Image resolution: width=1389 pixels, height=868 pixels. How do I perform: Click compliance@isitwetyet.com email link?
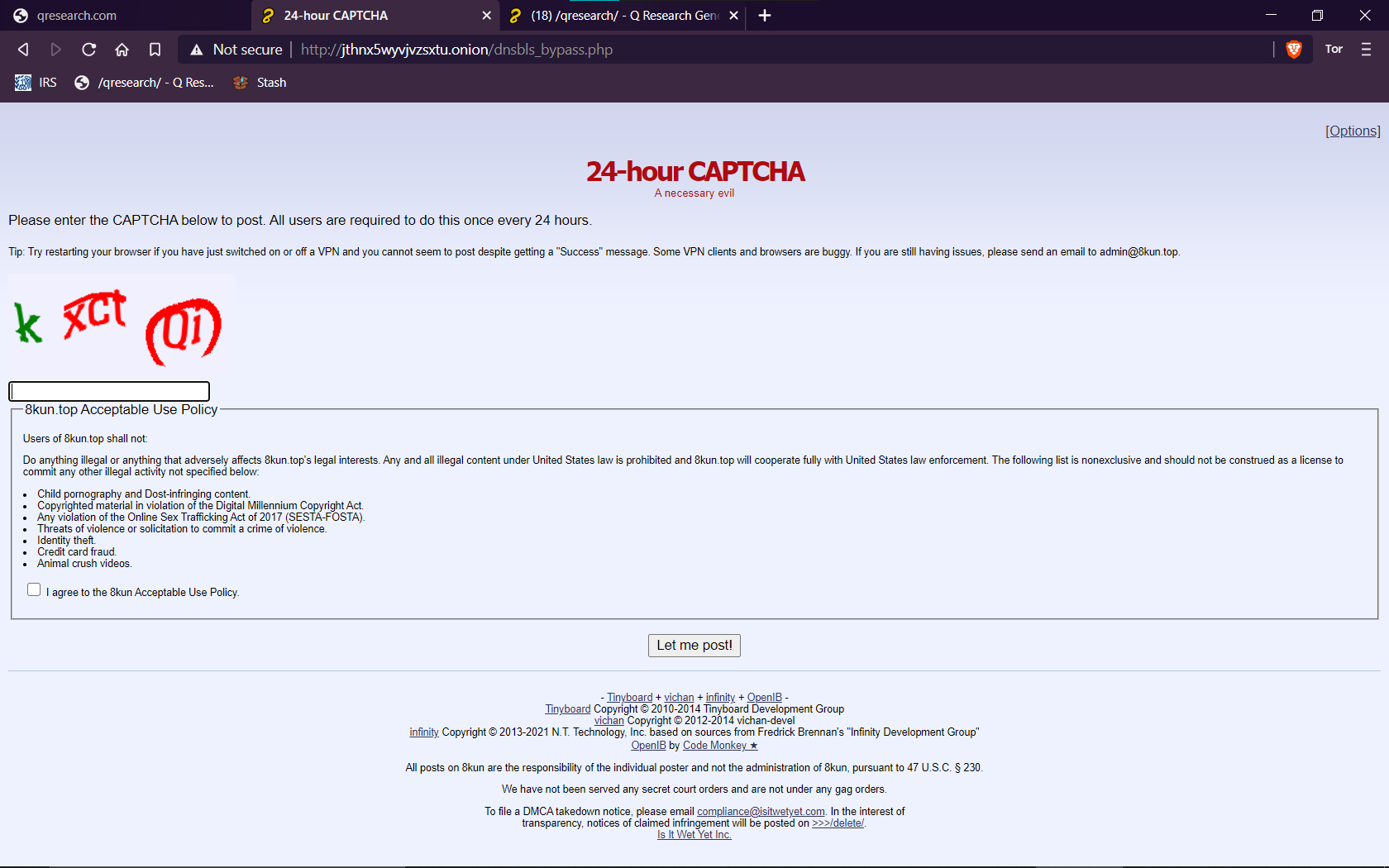point(761,812)
